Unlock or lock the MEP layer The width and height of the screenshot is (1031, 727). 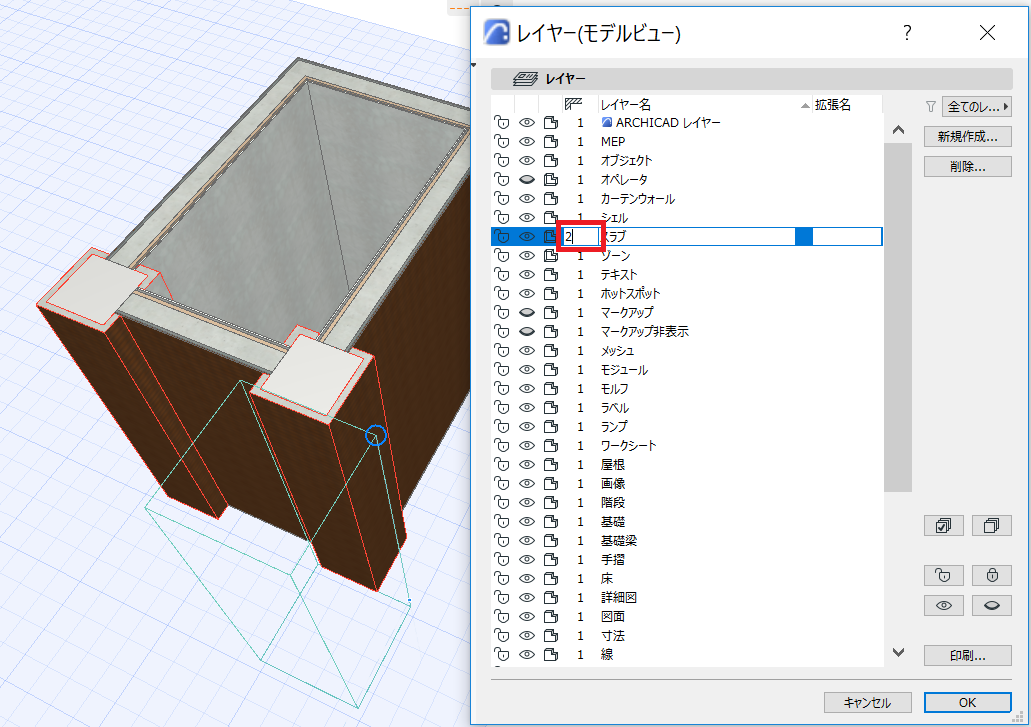pyautogui.click(x=502, y=141)
